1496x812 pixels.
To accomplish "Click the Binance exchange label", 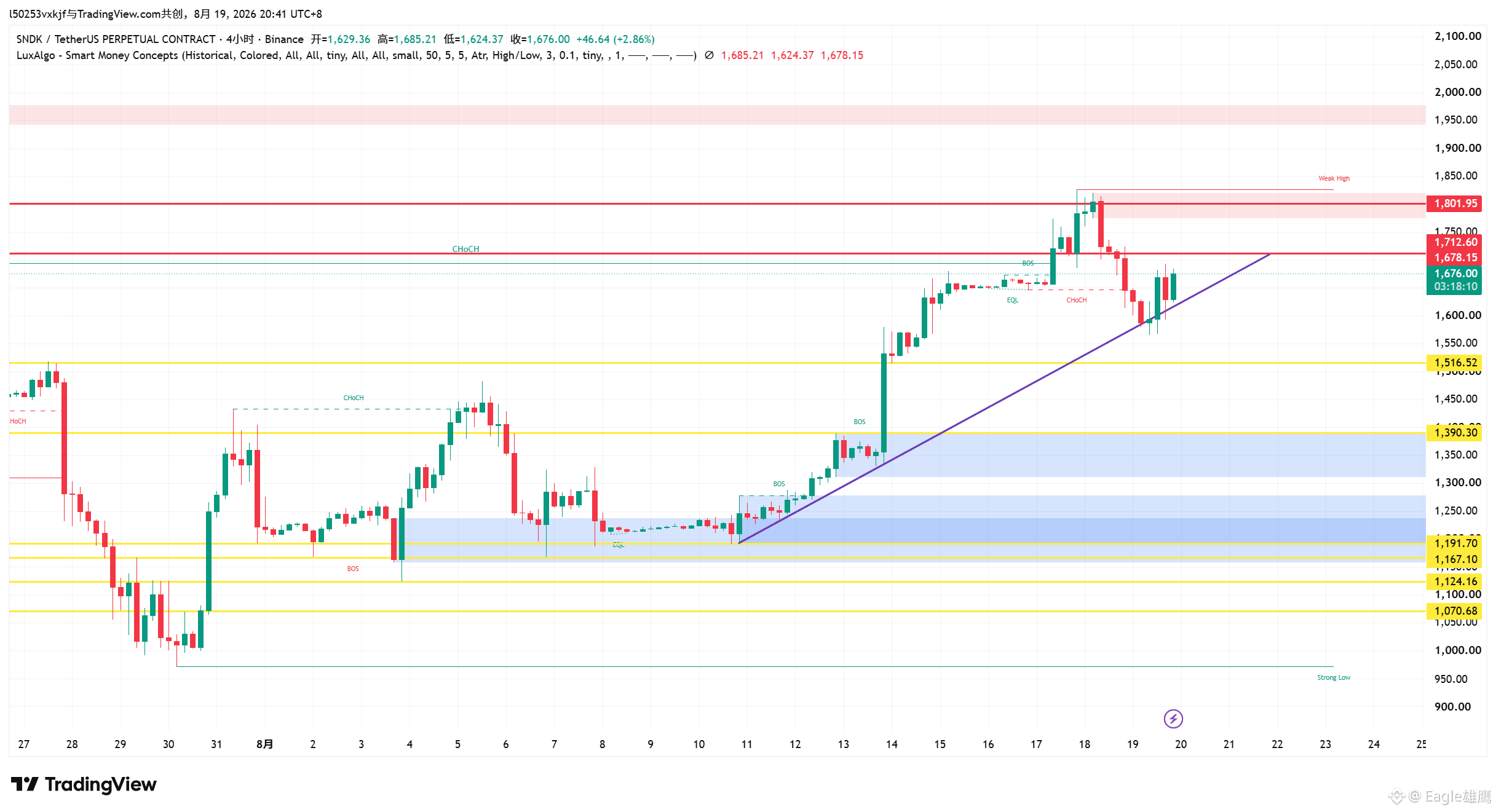I will (284, 39).
